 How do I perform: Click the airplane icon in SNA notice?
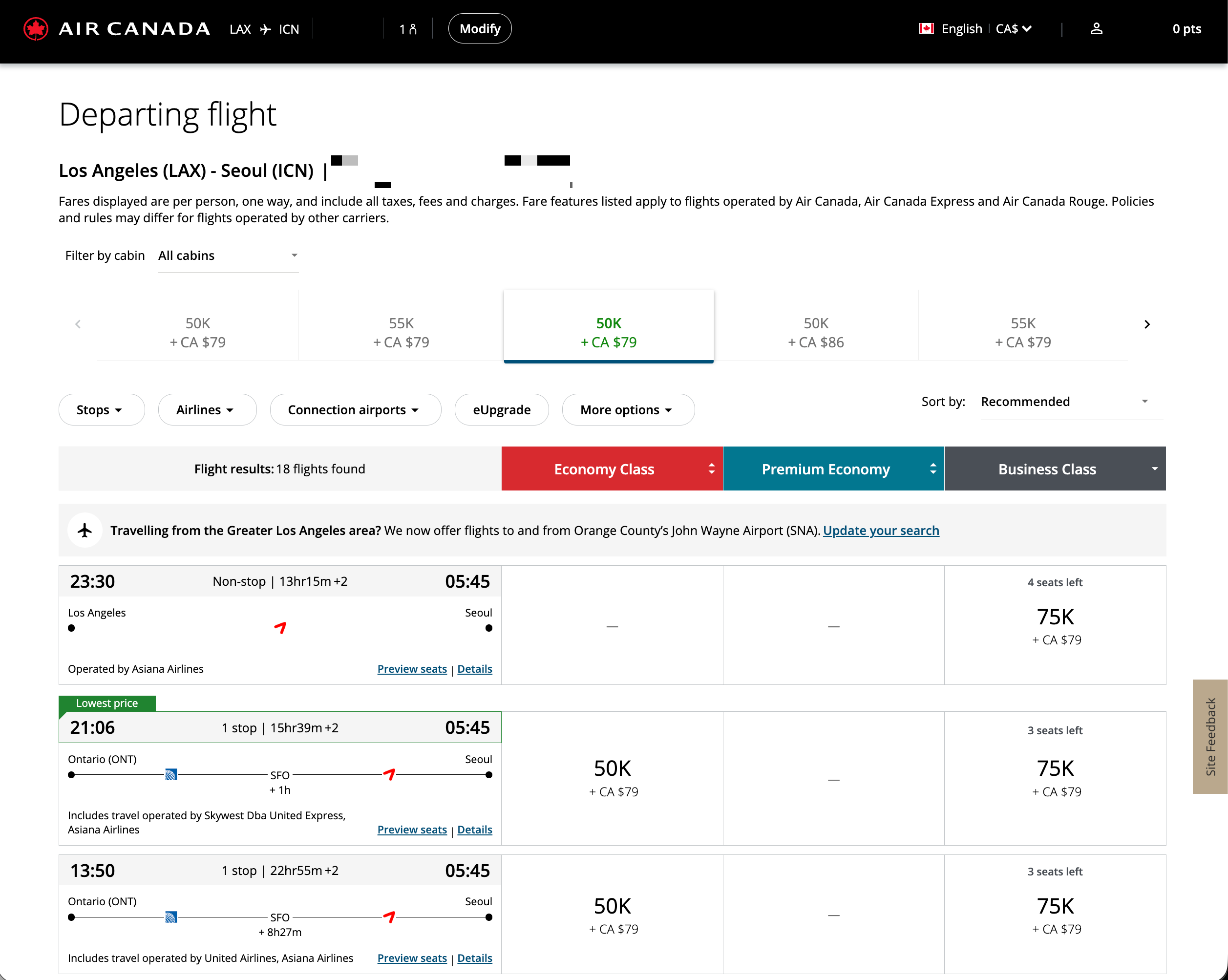(85, 531)
